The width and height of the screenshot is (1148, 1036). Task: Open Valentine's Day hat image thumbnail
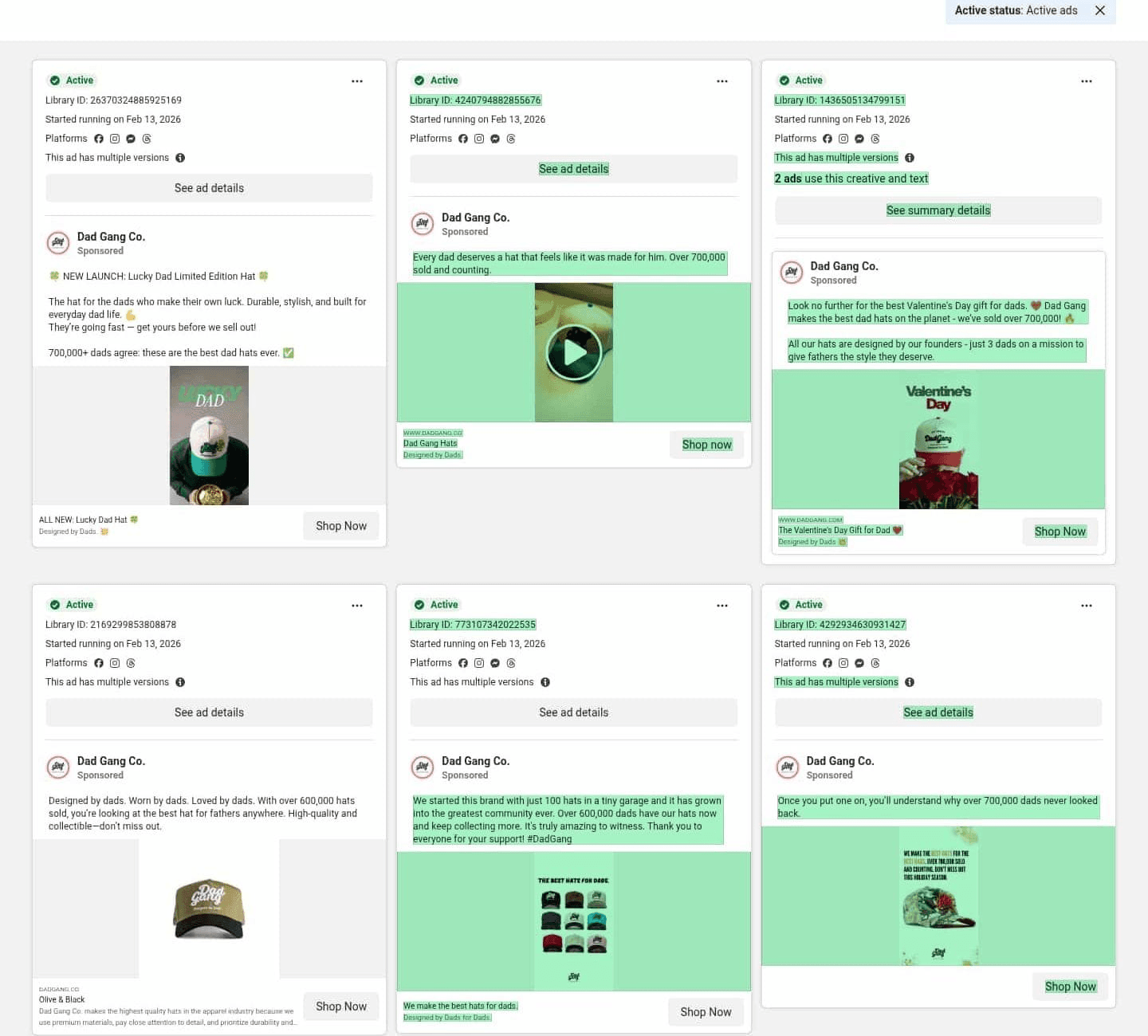tap(938, 440)
